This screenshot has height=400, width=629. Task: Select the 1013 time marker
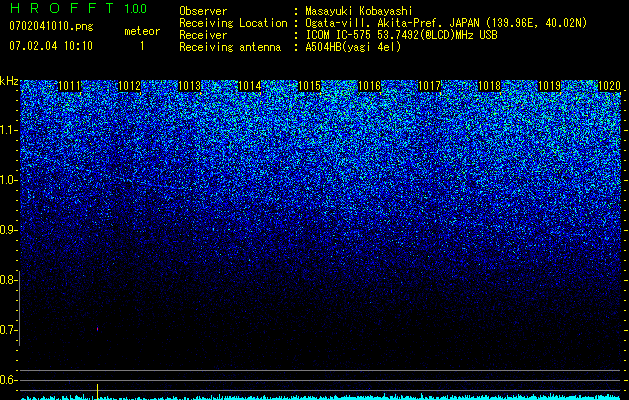point(189,86)
